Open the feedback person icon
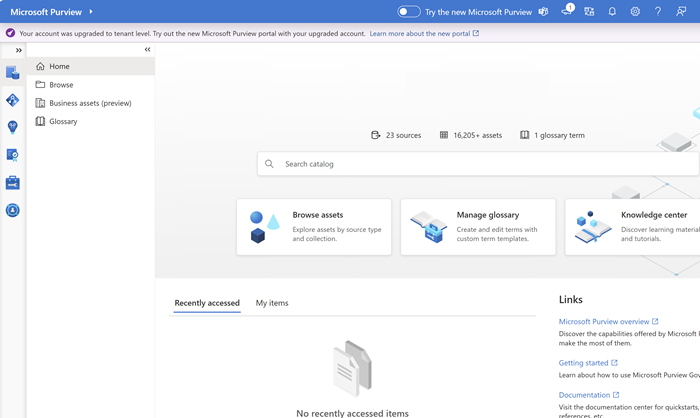Viewport: 700px width, 418px height. coord(681,12)
